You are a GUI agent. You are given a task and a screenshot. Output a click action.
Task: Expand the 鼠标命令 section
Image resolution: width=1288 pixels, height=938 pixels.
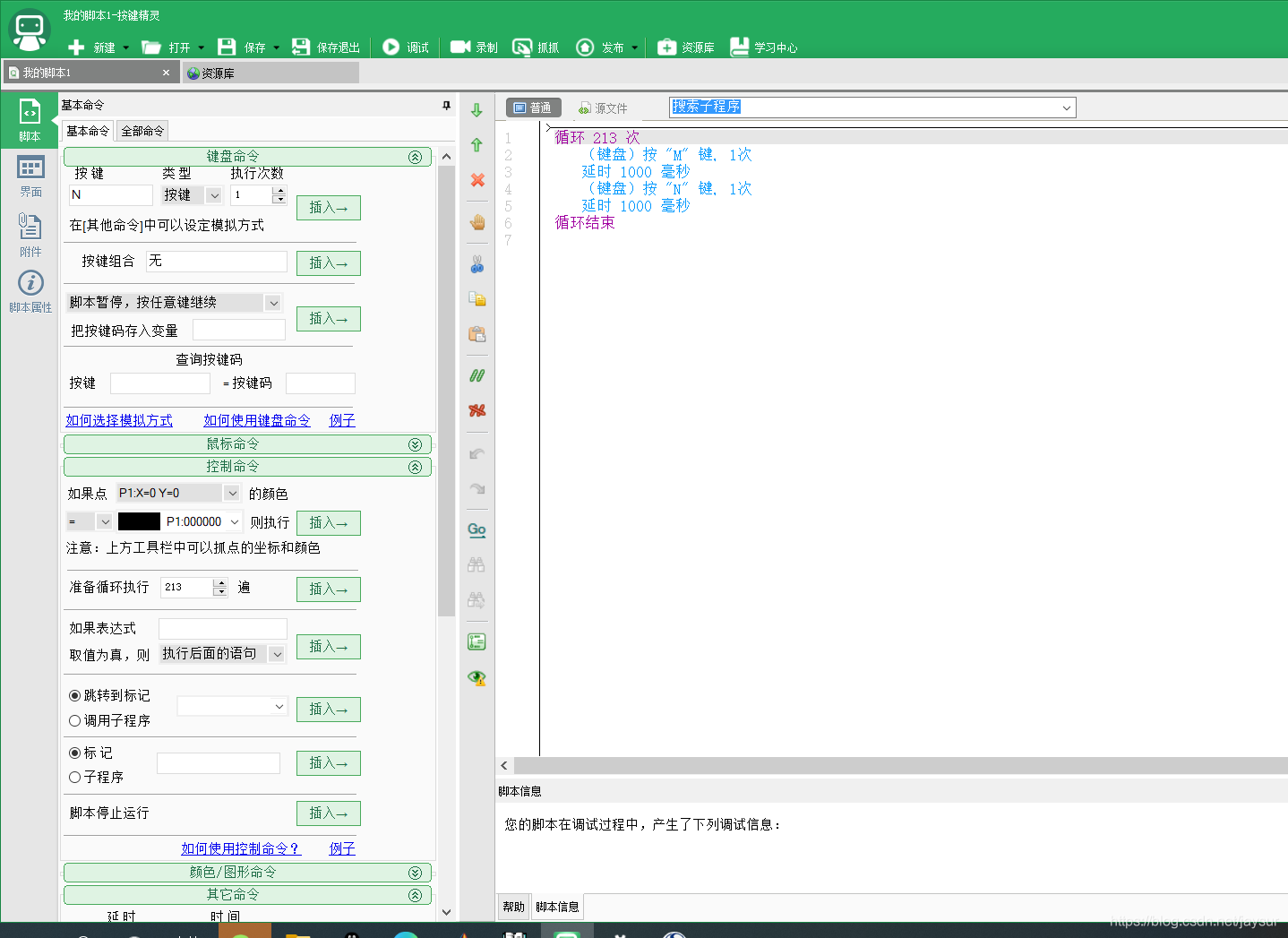(x=415, y=444)
